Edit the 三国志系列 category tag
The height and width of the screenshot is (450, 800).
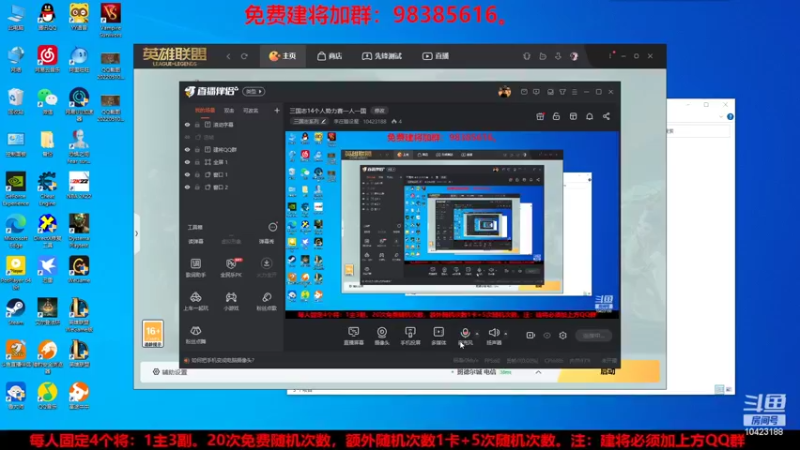pos(310,121)
